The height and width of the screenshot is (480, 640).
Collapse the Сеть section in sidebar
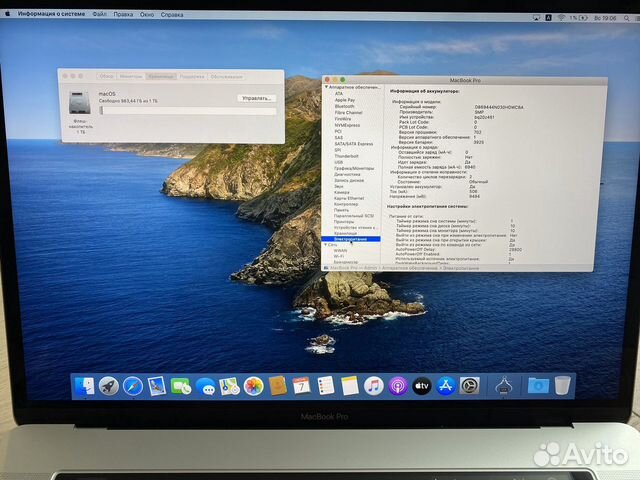[326, 244]
